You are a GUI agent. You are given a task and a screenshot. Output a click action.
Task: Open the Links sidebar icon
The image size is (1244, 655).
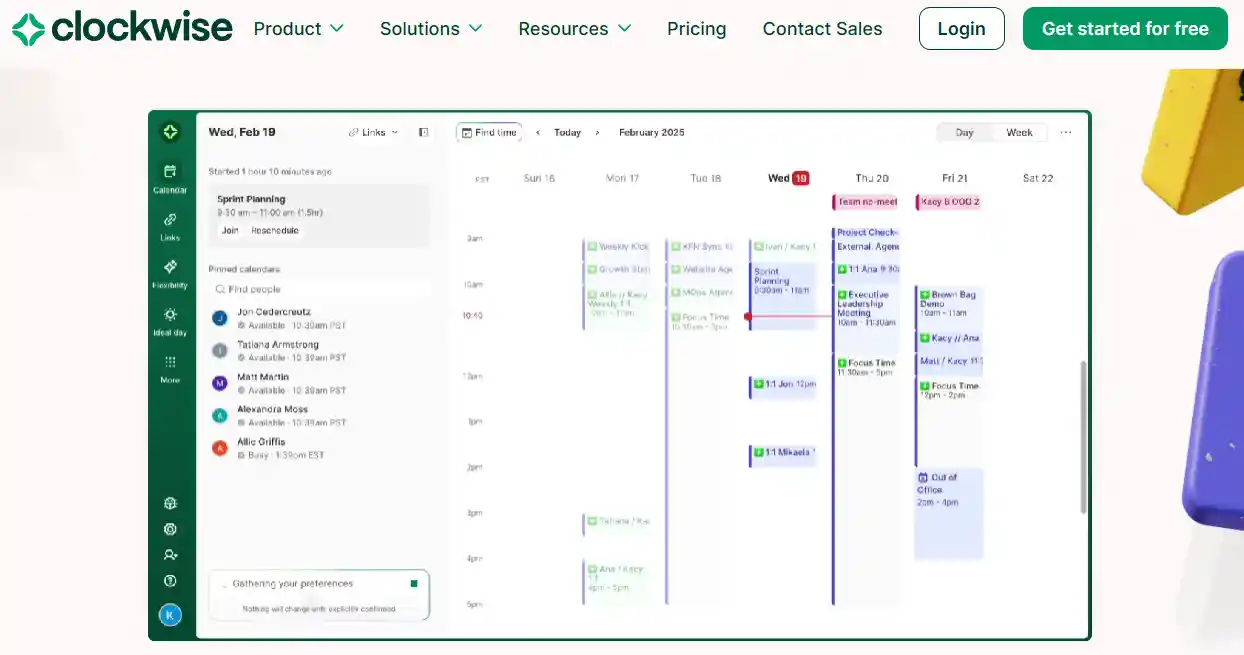[170, 226]
